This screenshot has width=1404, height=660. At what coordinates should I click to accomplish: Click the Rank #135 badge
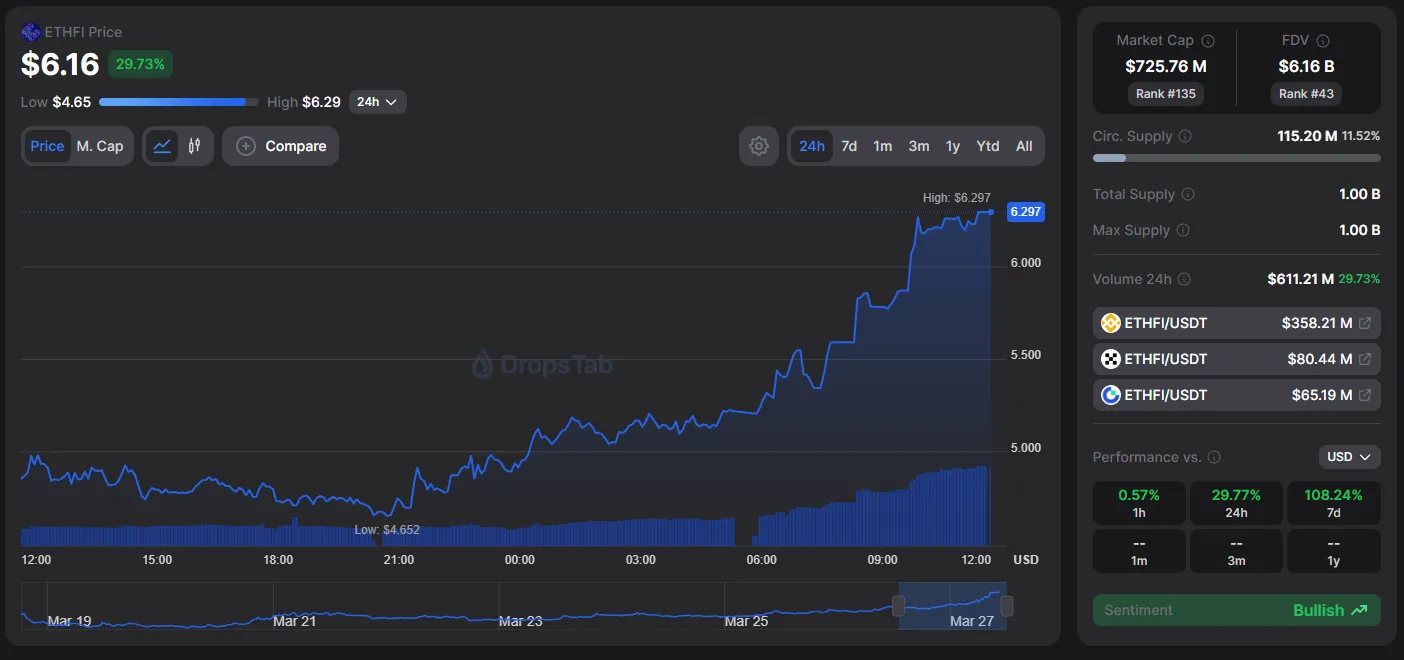click(1166, 93)
